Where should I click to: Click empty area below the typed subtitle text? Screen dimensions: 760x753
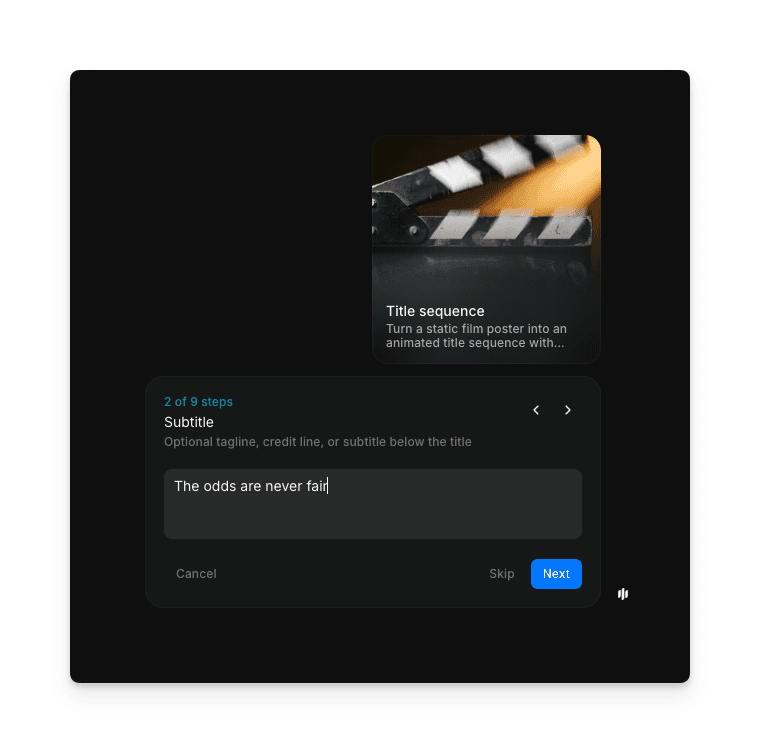372,519
